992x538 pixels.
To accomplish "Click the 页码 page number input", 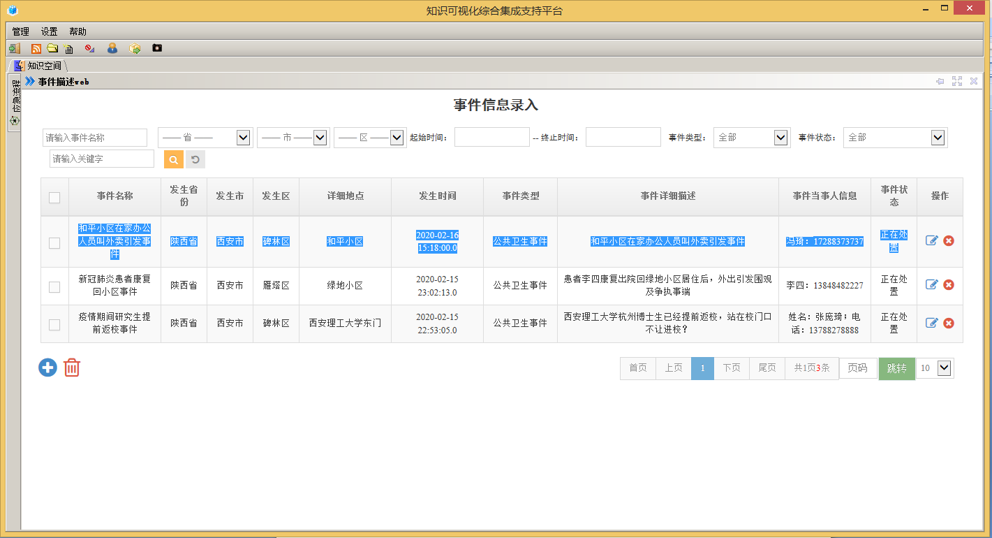I will point(858,368).
